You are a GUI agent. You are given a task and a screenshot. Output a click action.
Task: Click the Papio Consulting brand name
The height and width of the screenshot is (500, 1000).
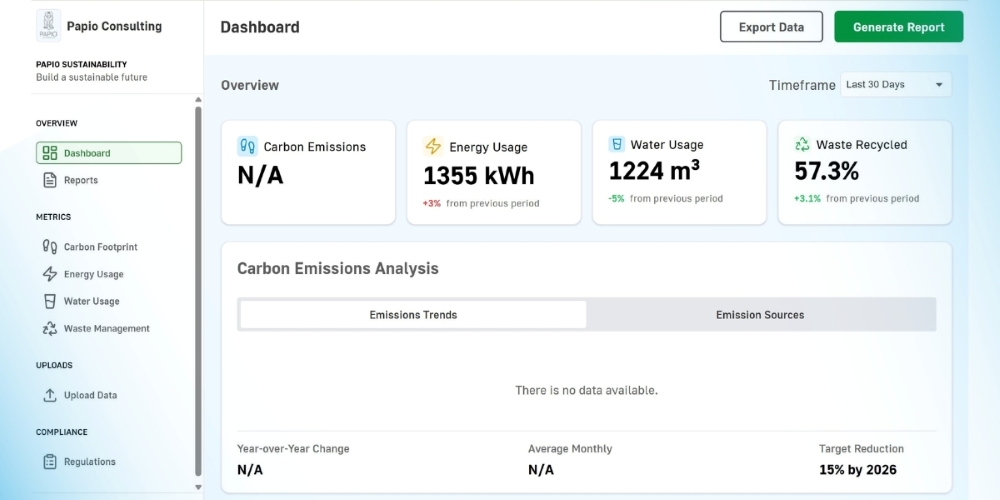point(114,26)
